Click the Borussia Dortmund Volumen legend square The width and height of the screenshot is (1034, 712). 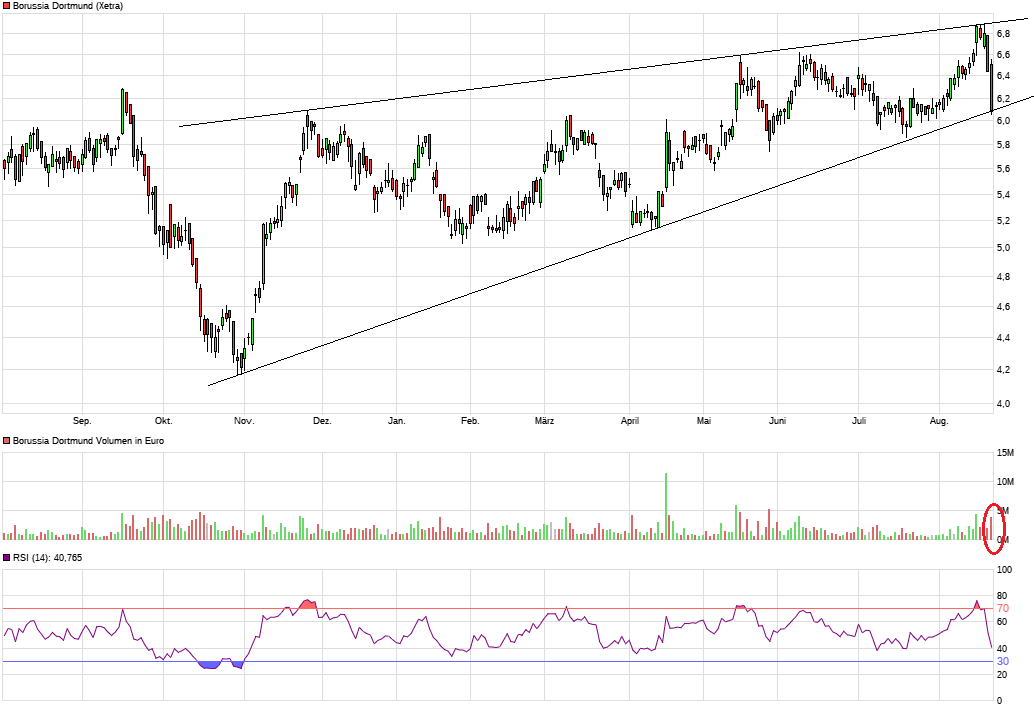[7, 440]
